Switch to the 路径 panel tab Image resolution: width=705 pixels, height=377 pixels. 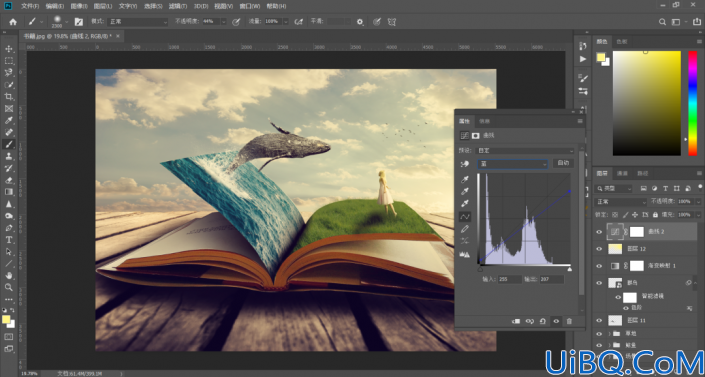tap(643, 173)
